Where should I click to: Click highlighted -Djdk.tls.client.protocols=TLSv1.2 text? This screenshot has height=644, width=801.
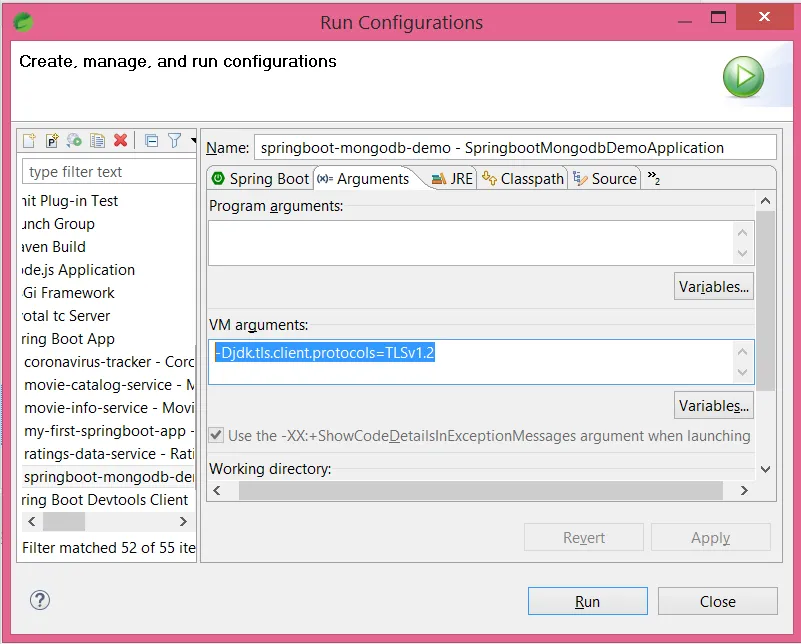[324, 352]
